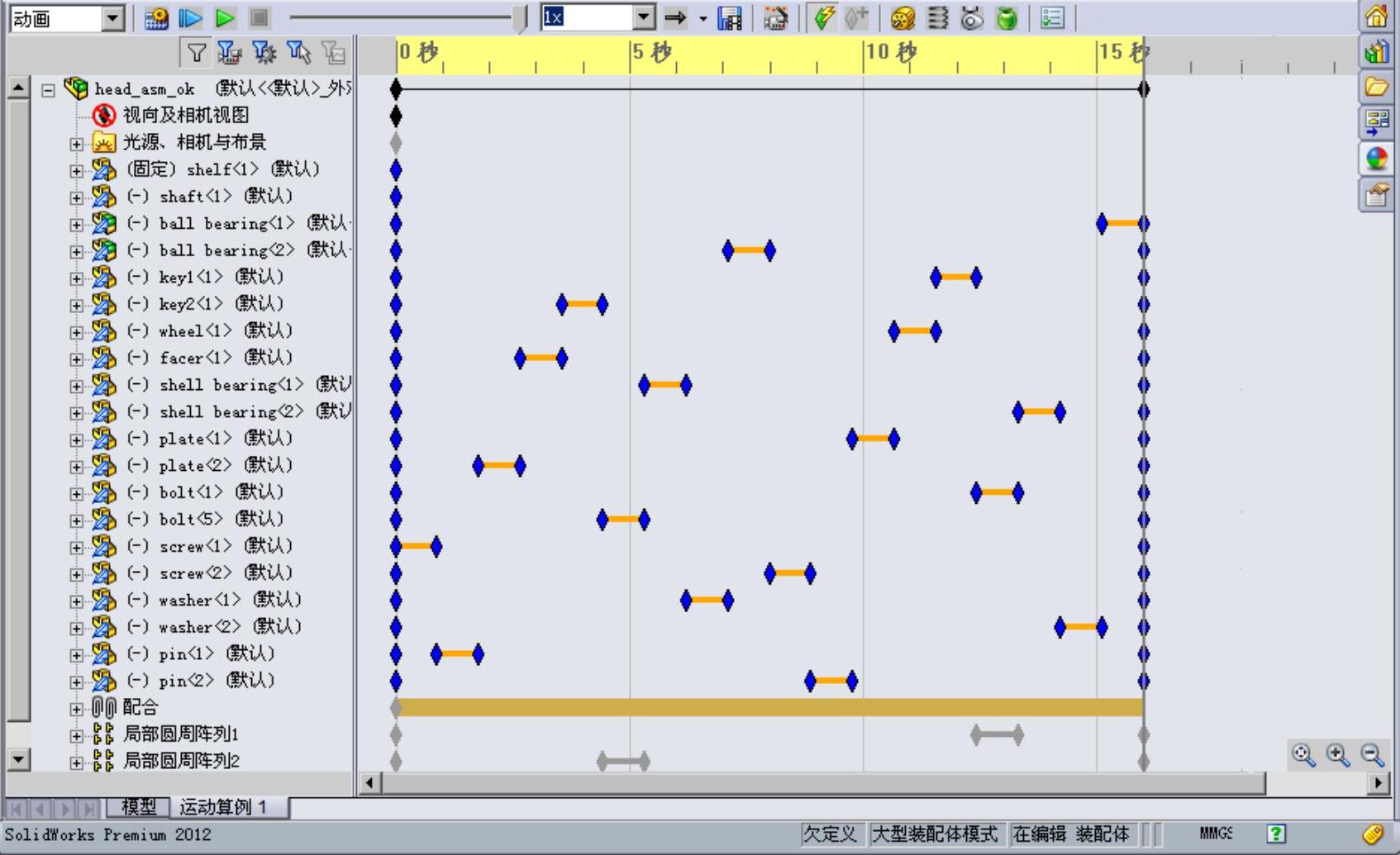Expand the 配合 mates folder
The width and height of the screenshot is (1400, 855).
77,709
